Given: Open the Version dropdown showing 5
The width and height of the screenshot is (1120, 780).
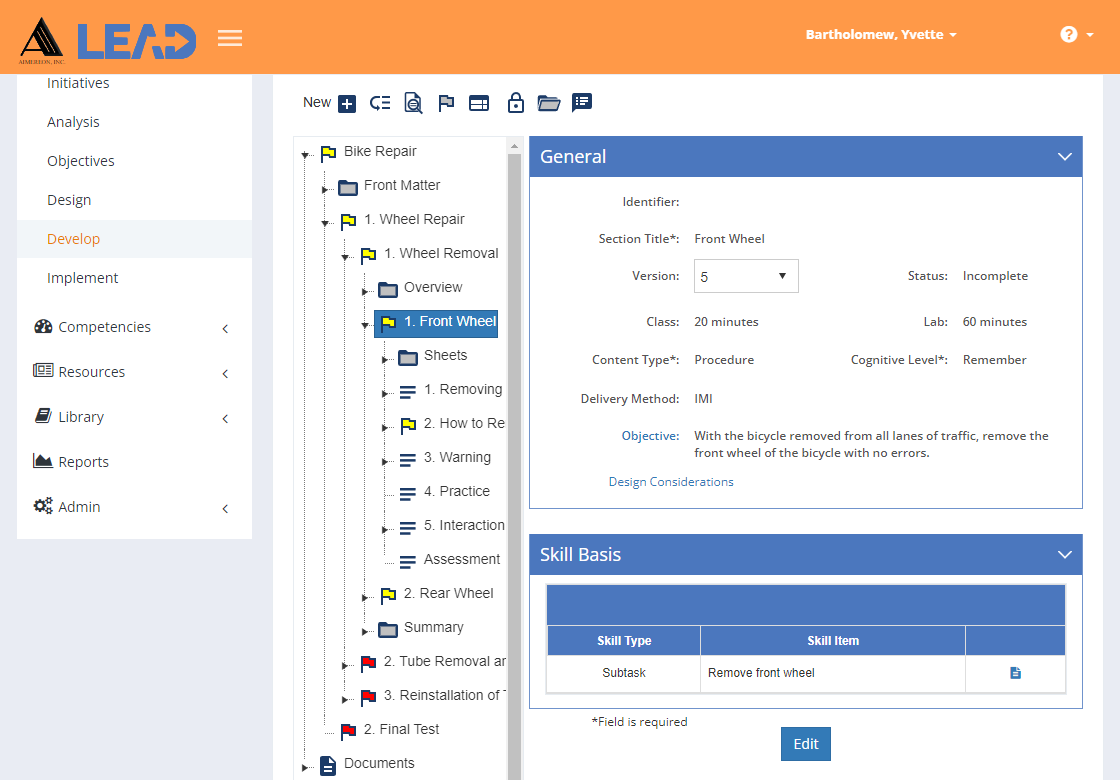Looking at the screenshot, I should pos(746,276).
